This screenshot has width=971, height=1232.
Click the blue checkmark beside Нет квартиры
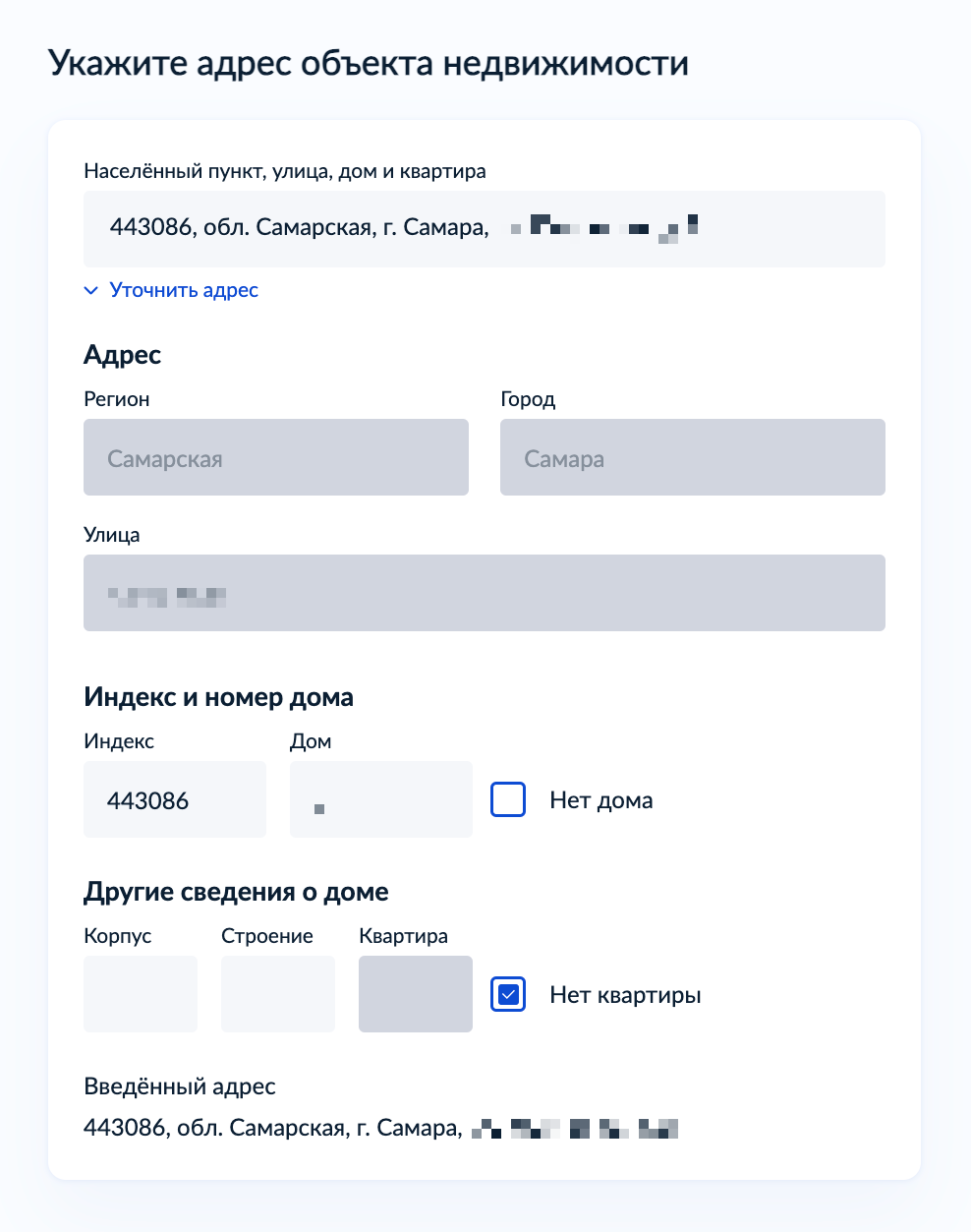coord(507,994)
